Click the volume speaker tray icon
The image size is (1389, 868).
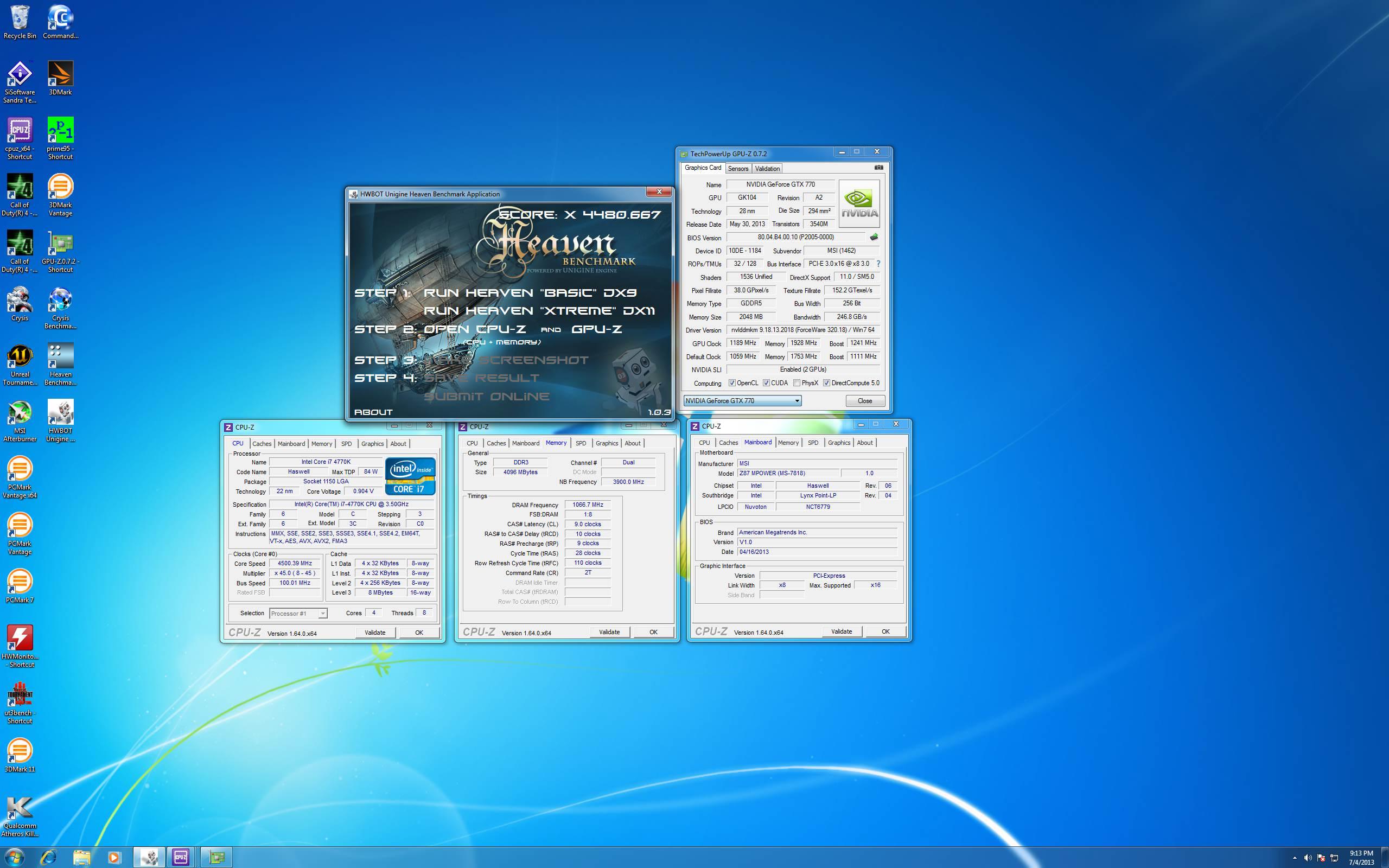click(x=1308, y=858)
